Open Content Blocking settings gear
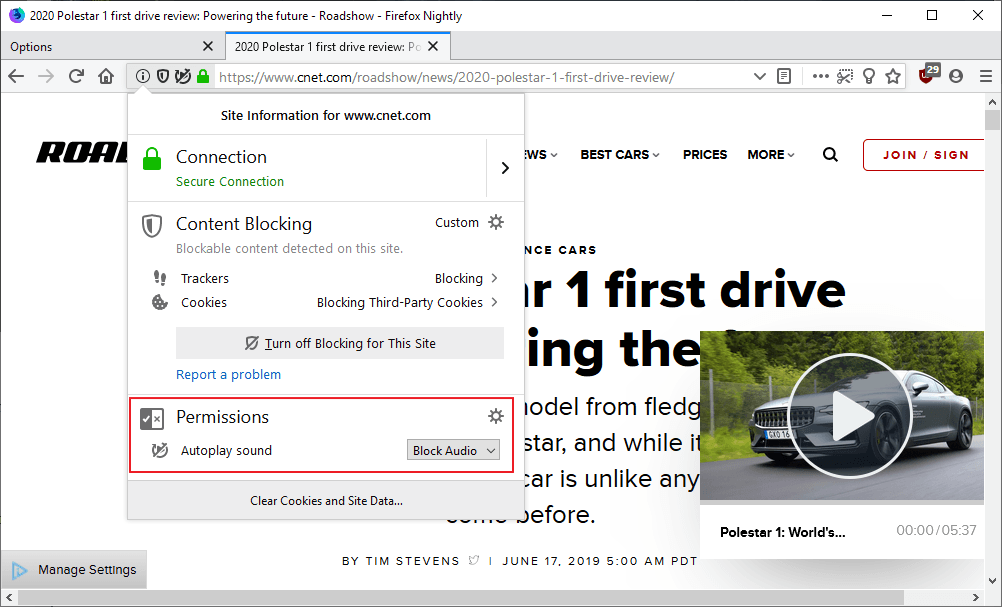 coord(496,222)
